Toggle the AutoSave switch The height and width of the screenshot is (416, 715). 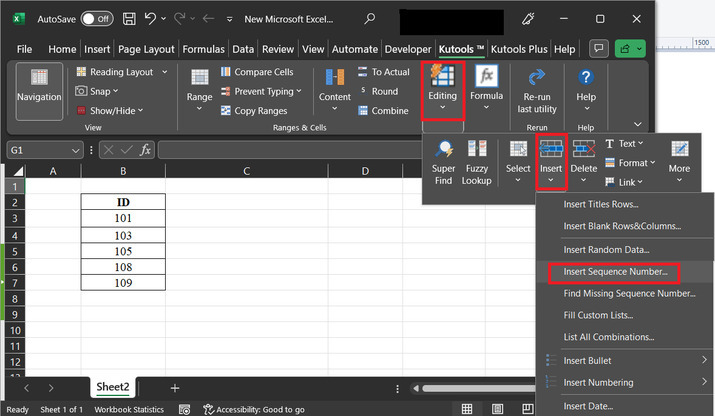coord(97,19)
